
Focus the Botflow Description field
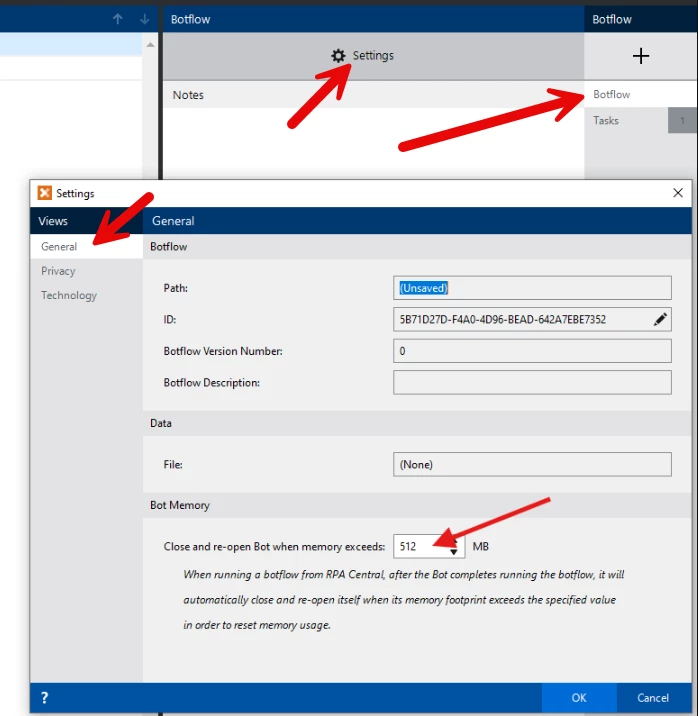tap(532, 382)
